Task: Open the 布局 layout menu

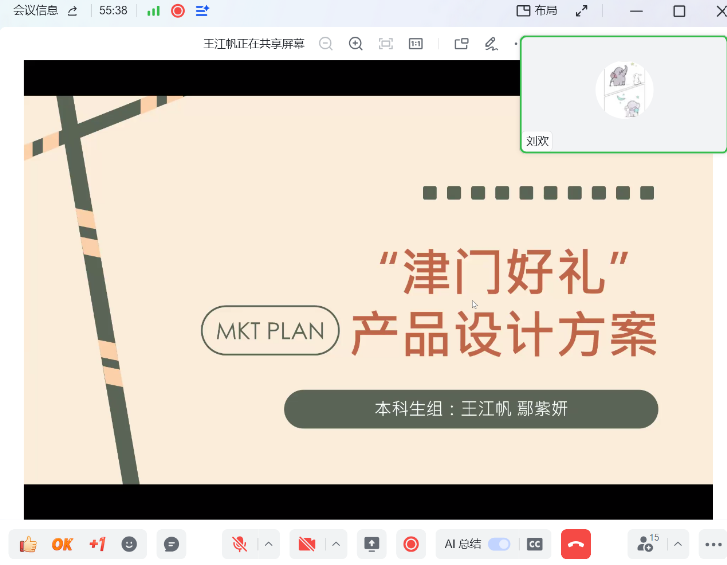Action: 536,11
